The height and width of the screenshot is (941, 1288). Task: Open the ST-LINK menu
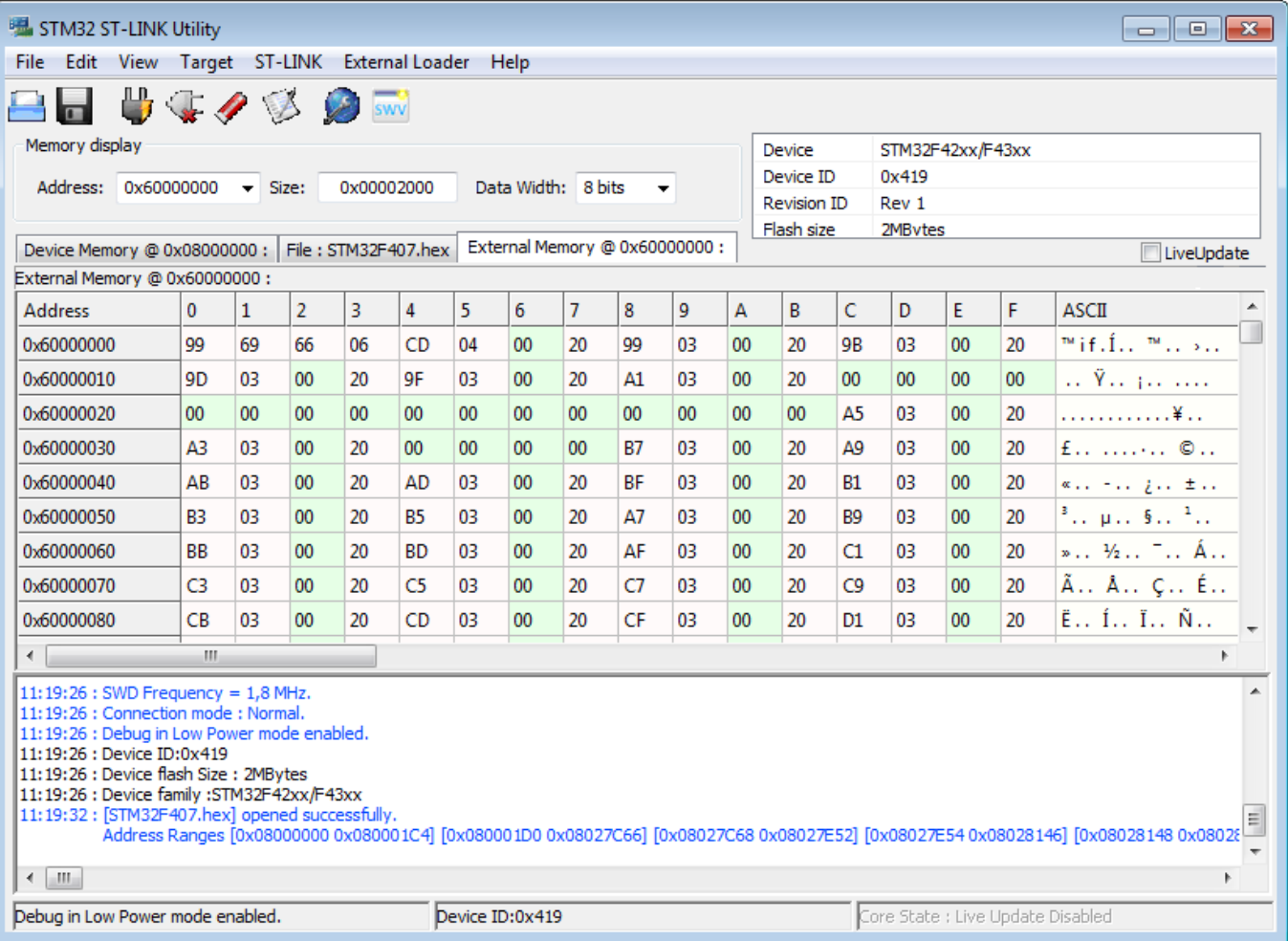pyautogui.click(x=288, y=62)
